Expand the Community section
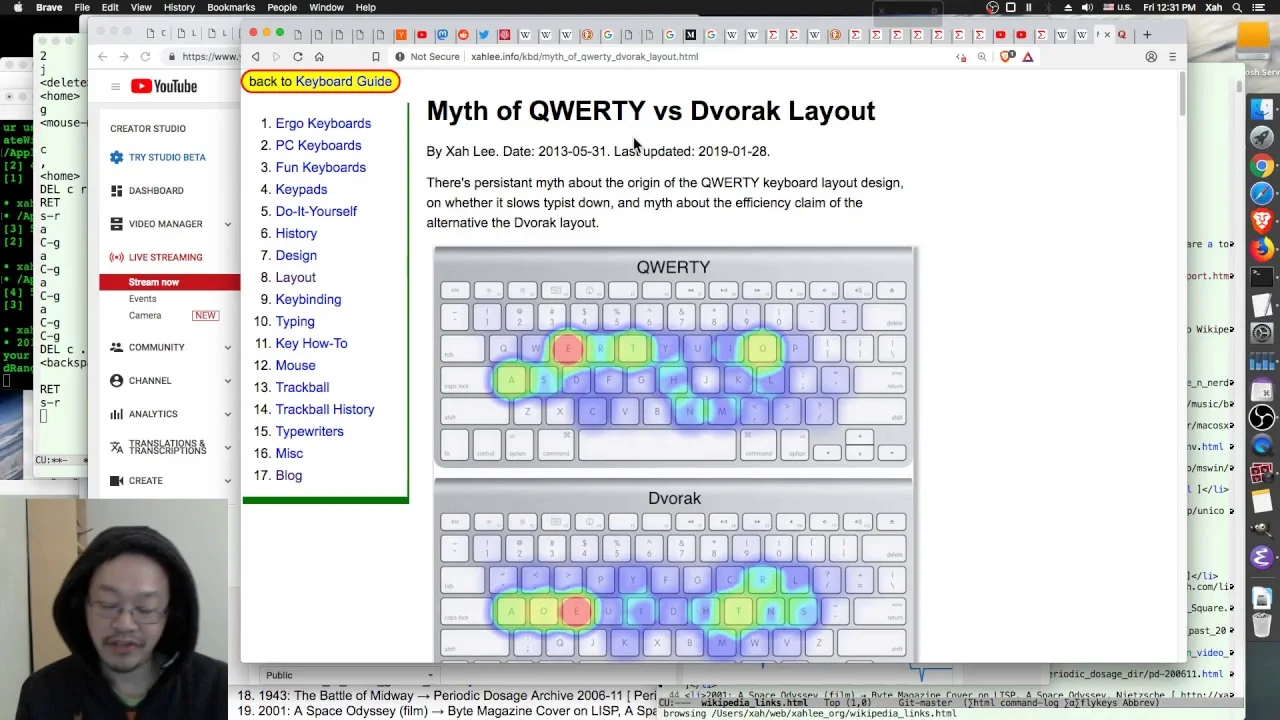The width and height of the screenshot is (1280, 720). pos(228,347)
